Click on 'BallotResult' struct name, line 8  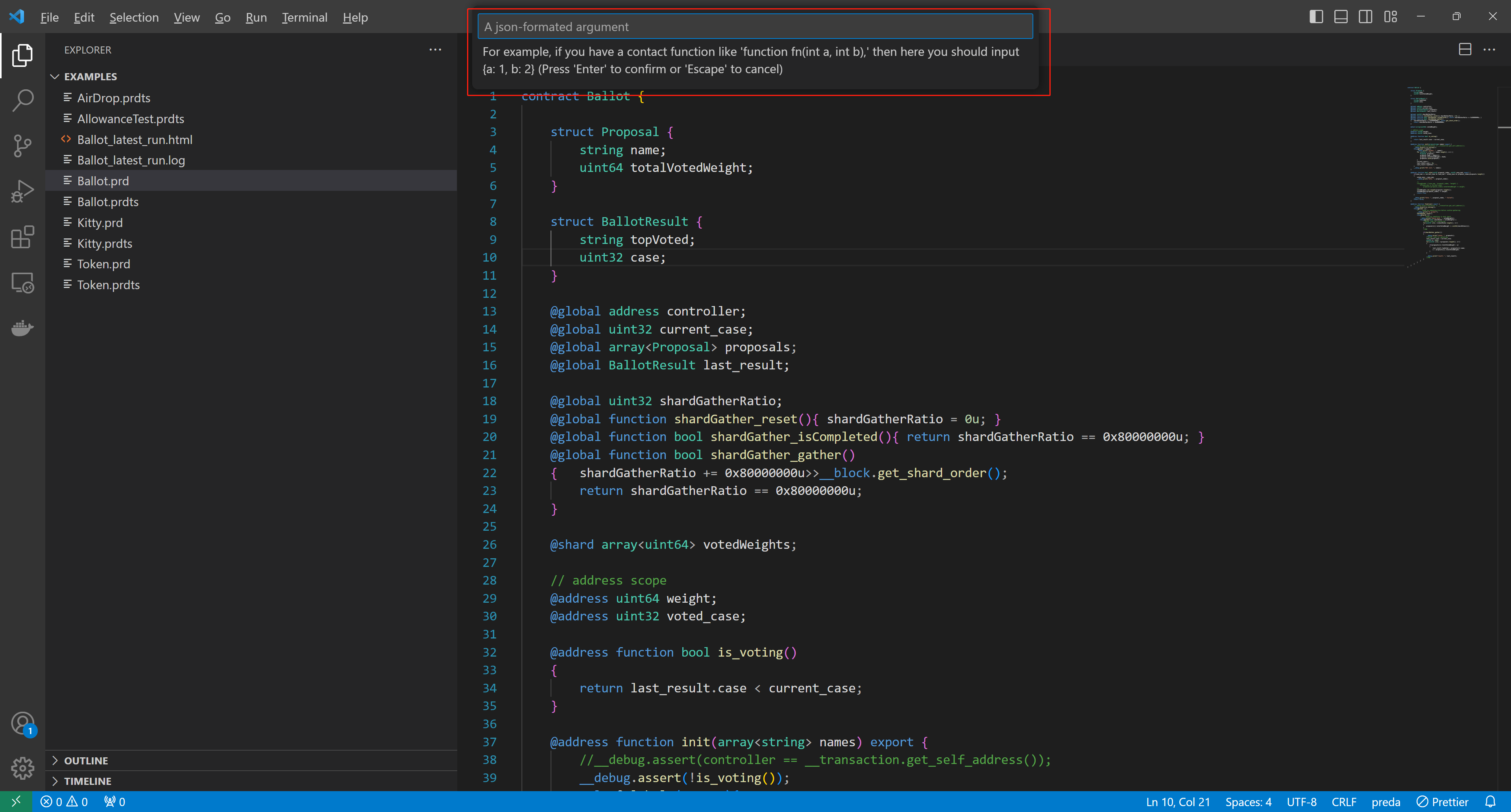pyautogui.click(x=645, y=221)
